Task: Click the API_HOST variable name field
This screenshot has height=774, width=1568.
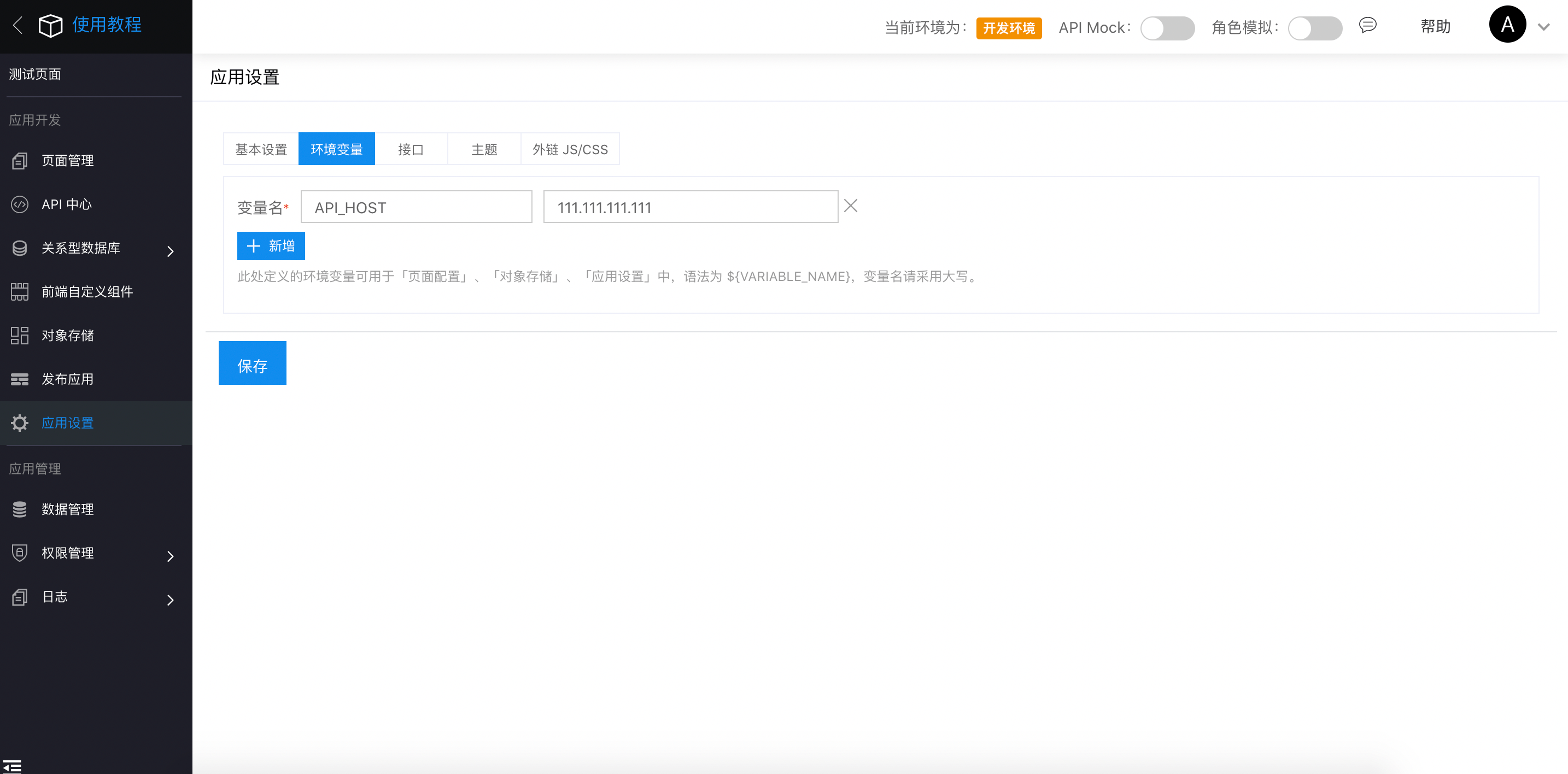Action: 416,208
